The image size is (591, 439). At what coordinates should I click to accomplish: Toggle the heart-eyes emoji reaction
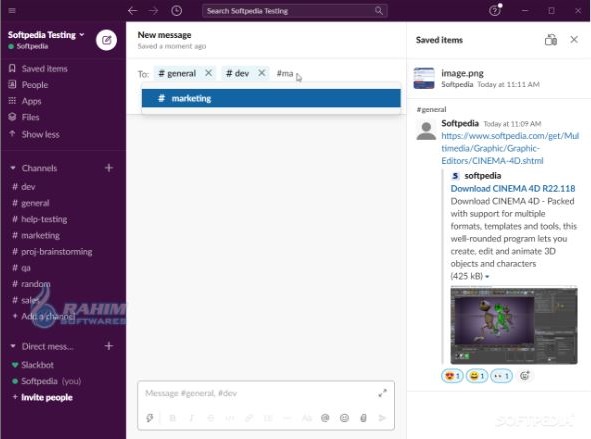452,376
